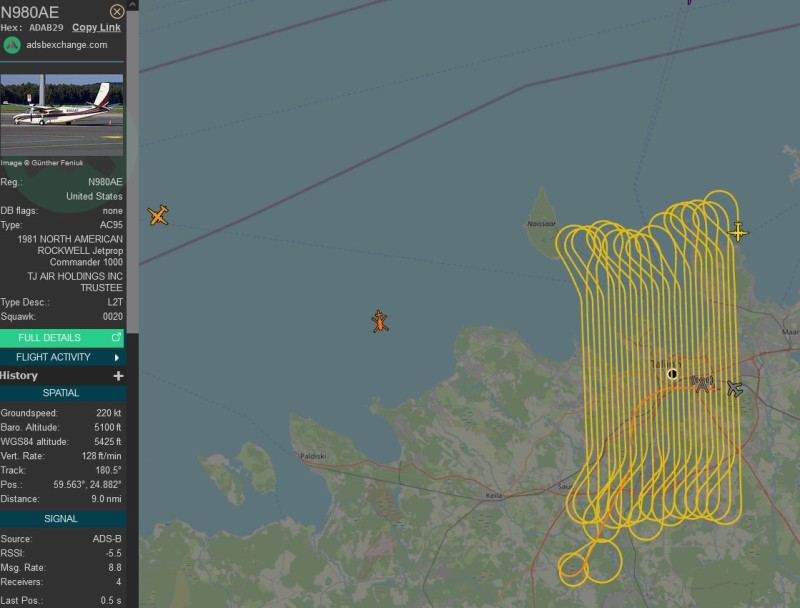Click the N980AE aircraft photo thumbnail
The width and height of the screenshot is (800, 608).
(x=62, y=115)
